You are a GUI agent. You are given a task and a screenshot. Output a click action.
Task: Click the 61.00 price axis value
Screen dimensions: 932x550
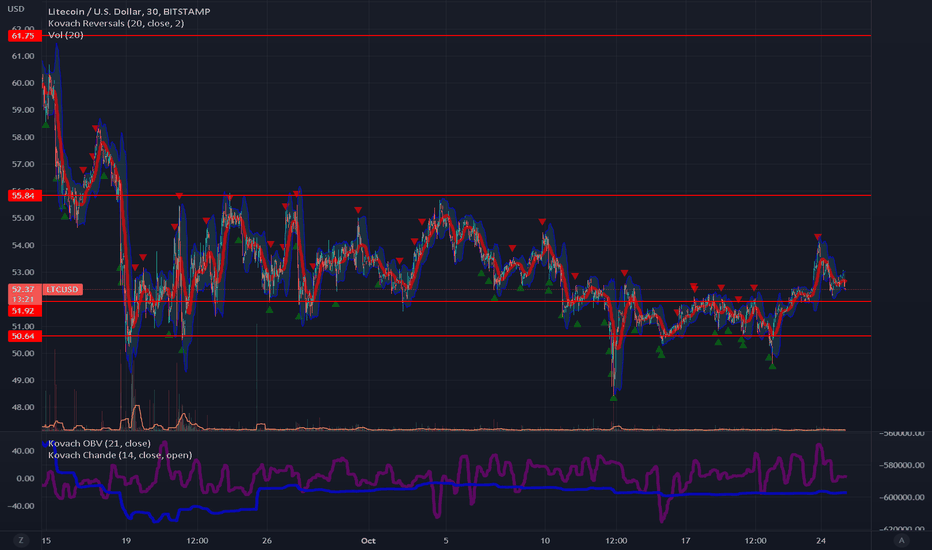23,56
